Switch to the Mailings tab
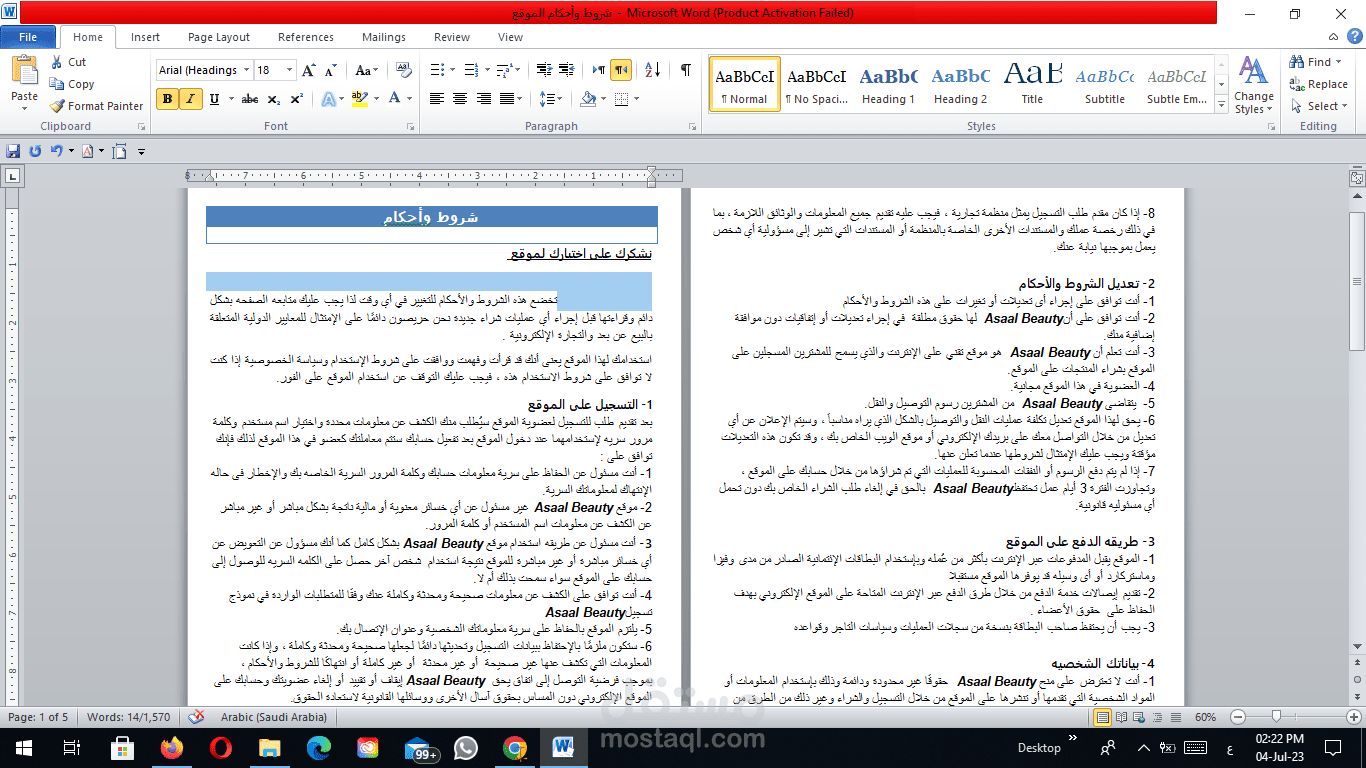 [x=384, y=37]
